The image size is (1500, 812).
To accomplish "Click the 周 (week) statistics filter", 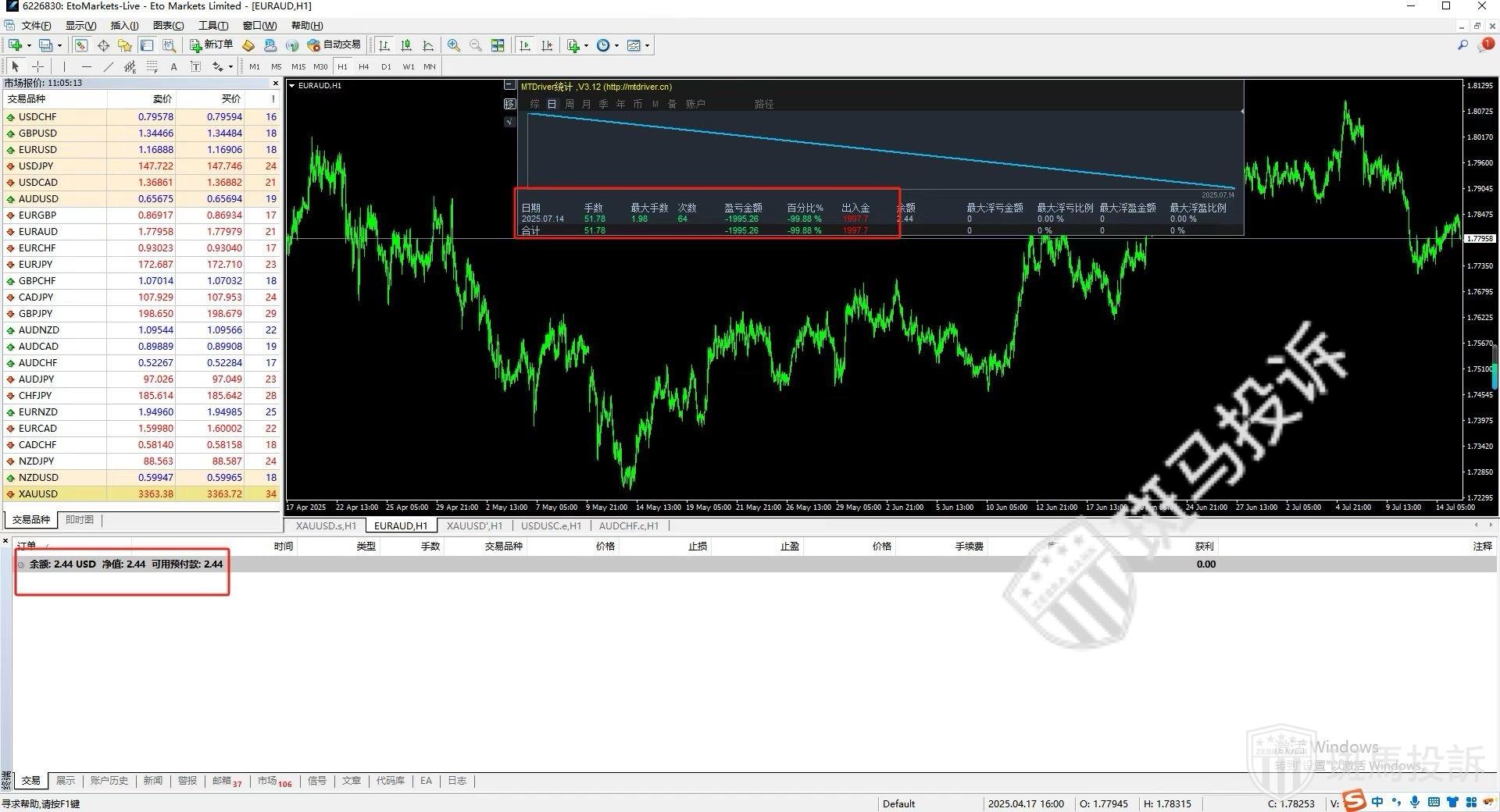I will click(570, 104).
